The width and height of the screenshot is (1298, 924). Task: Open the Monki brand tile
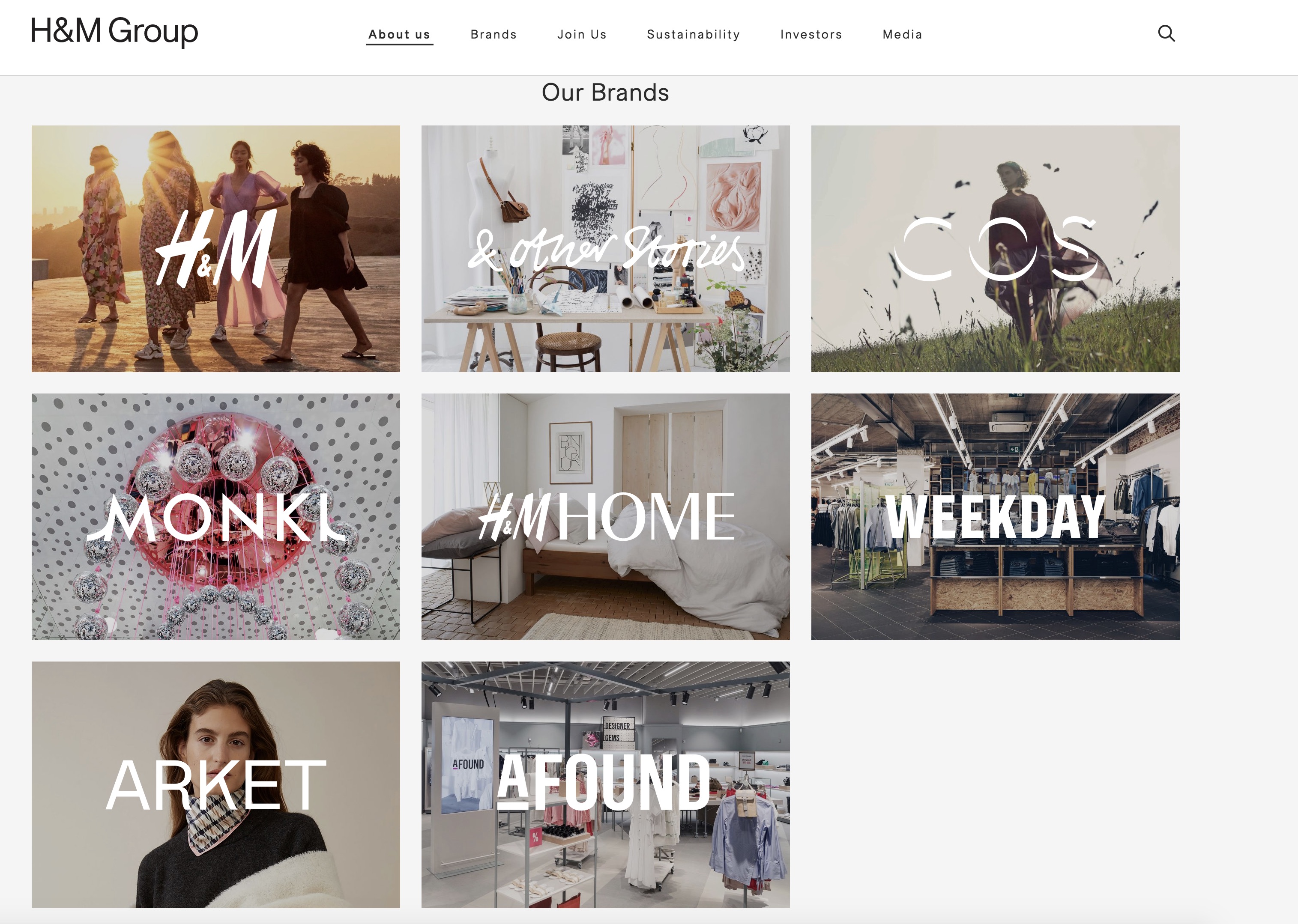216,517
